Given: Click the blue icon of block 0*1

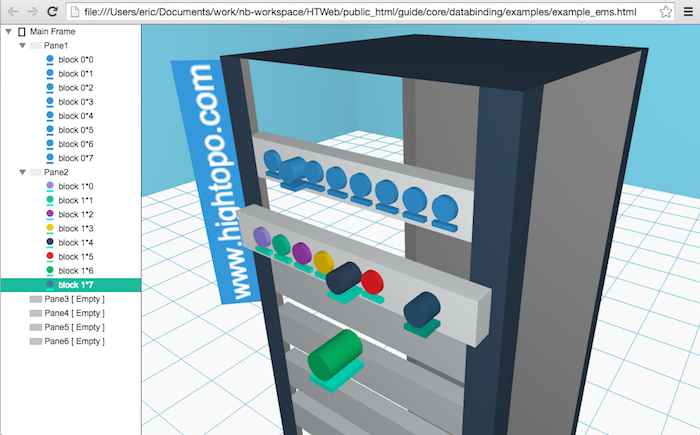Looking at the screenshot, I should (x=50, y=74).
